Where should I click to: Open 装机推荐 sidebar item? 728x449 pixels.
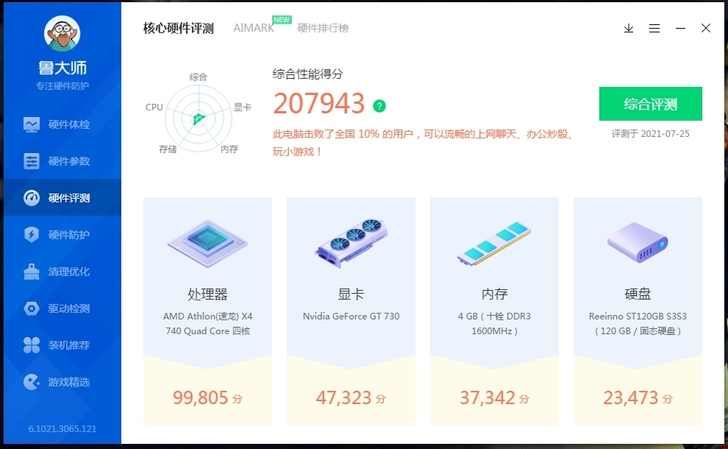62,345
